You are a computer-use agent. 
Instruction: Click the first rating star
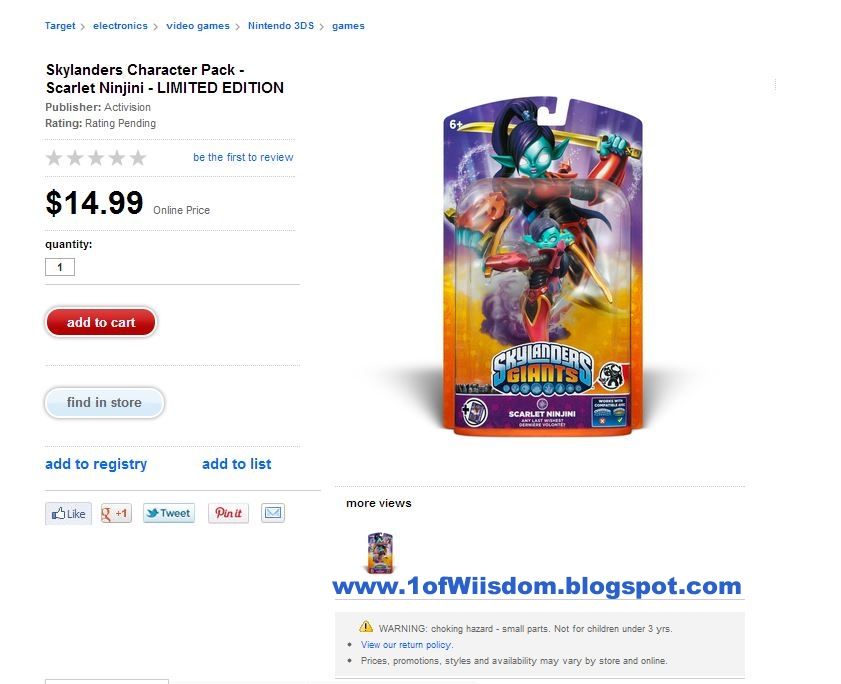coord(54,158)
